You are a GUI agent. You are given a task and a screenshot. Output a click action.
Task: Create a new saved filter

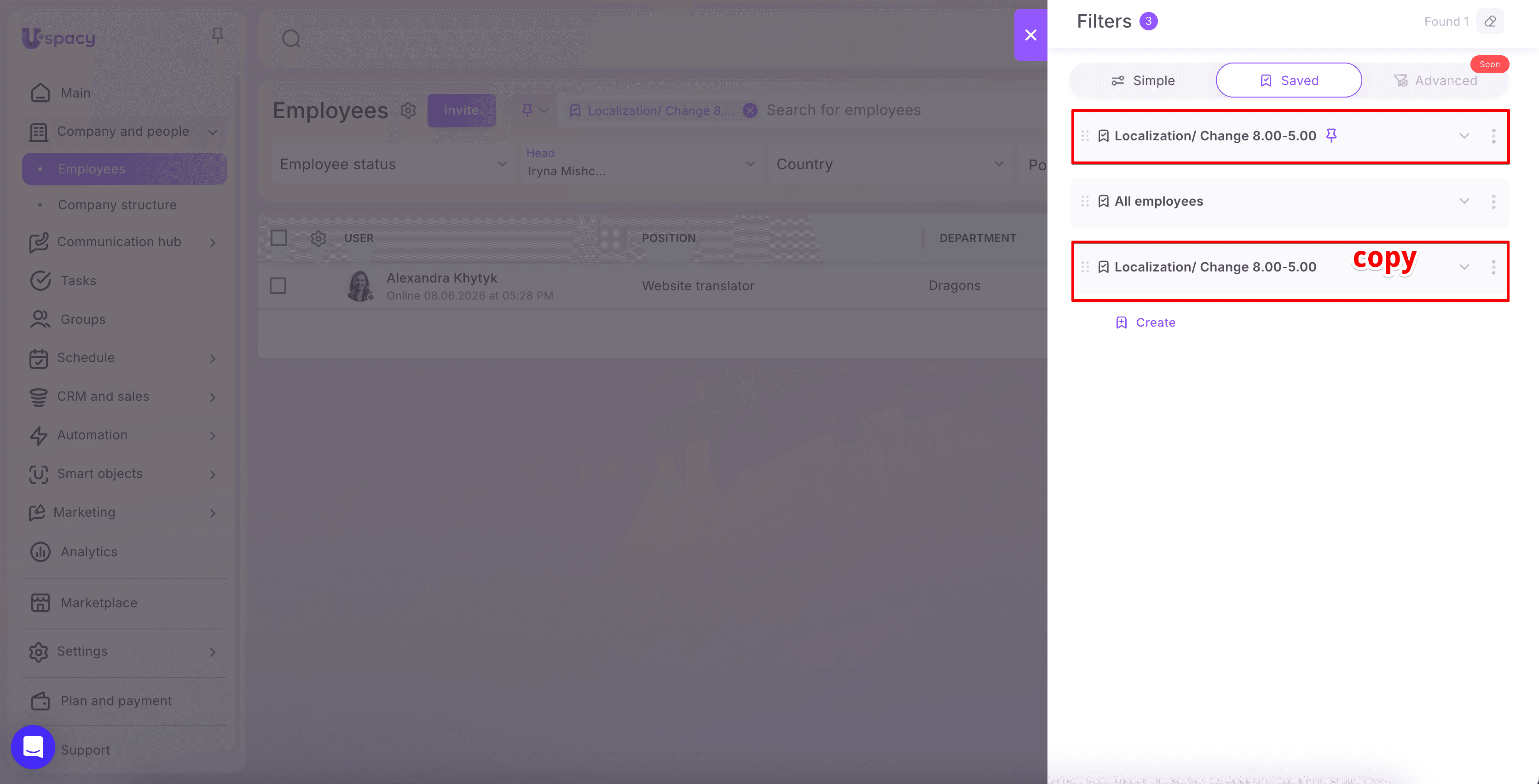point(1146,323)
